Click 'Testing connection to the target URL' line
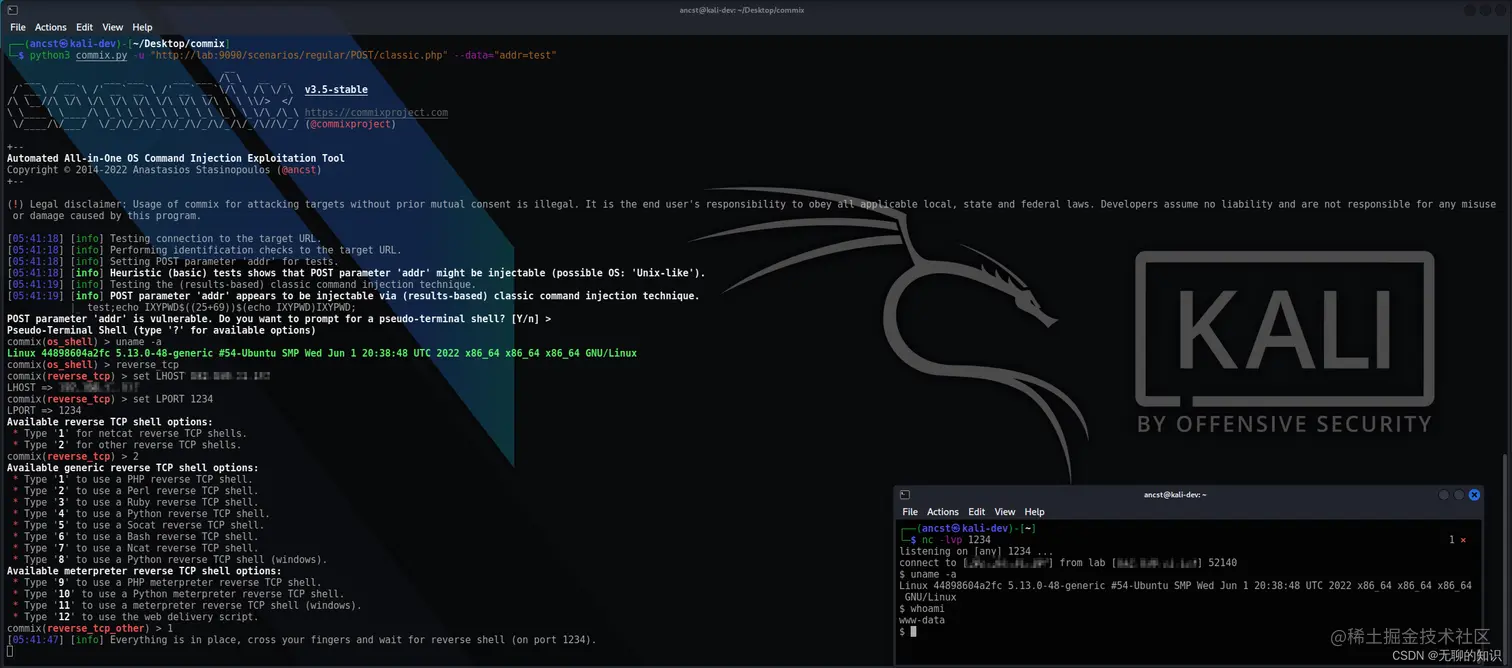 [x=164, y=239]
